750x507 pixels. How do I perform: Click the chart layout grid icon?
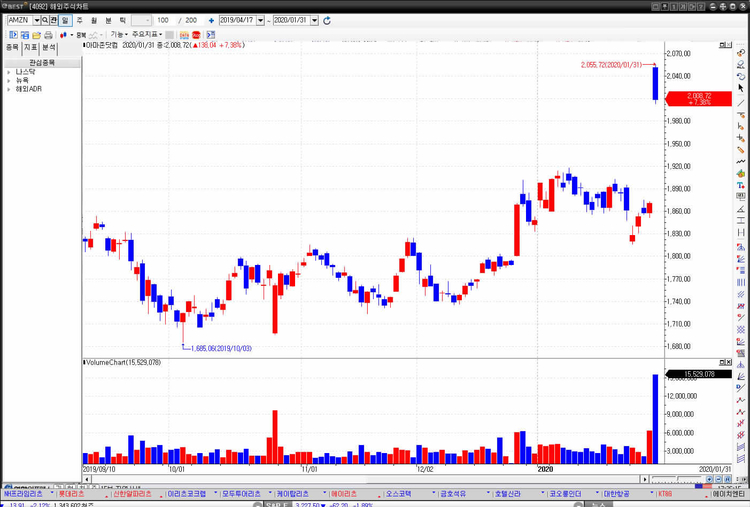24,35
